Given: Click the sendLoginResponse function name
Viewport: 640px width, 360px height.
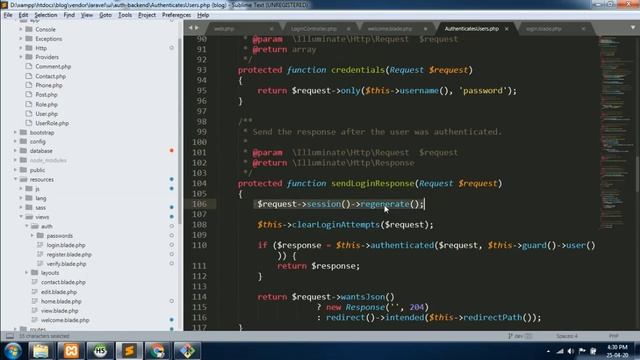Looking at the screenshot, I should click(373, 184).
